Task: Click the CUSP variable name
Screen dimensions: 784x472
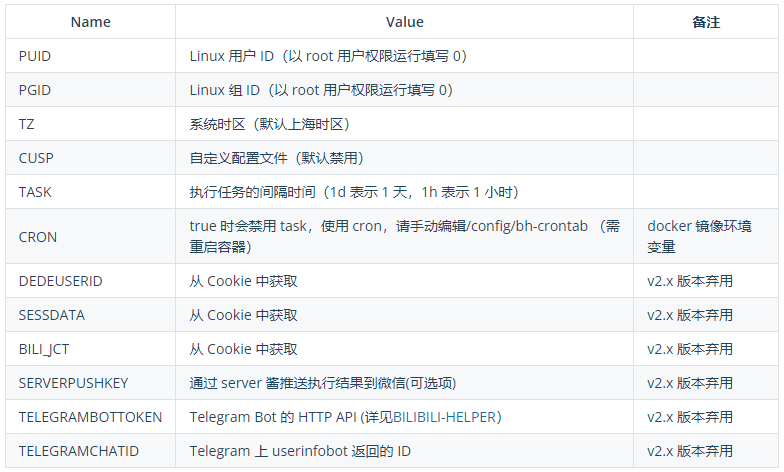Action: click(x=35, y=158)
